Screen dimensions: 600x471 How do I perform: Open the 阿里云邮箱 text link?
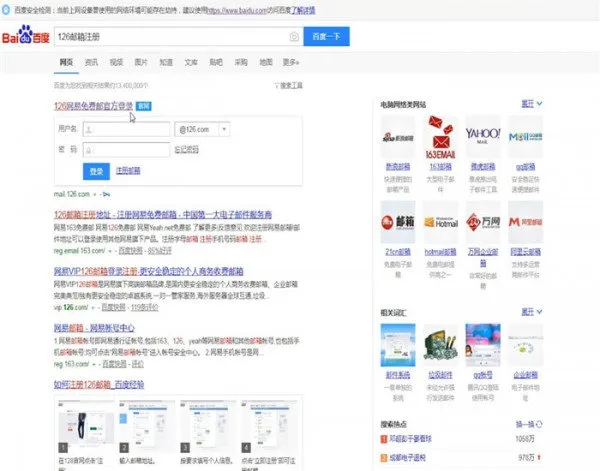525,252
